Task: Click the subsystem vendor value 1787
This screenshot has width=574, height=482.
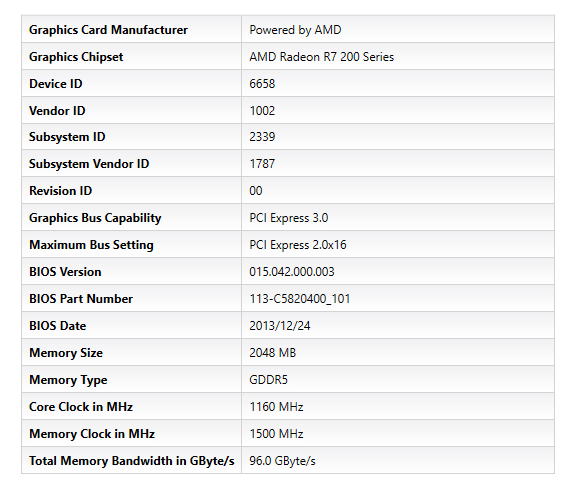Action: (262, 164)
